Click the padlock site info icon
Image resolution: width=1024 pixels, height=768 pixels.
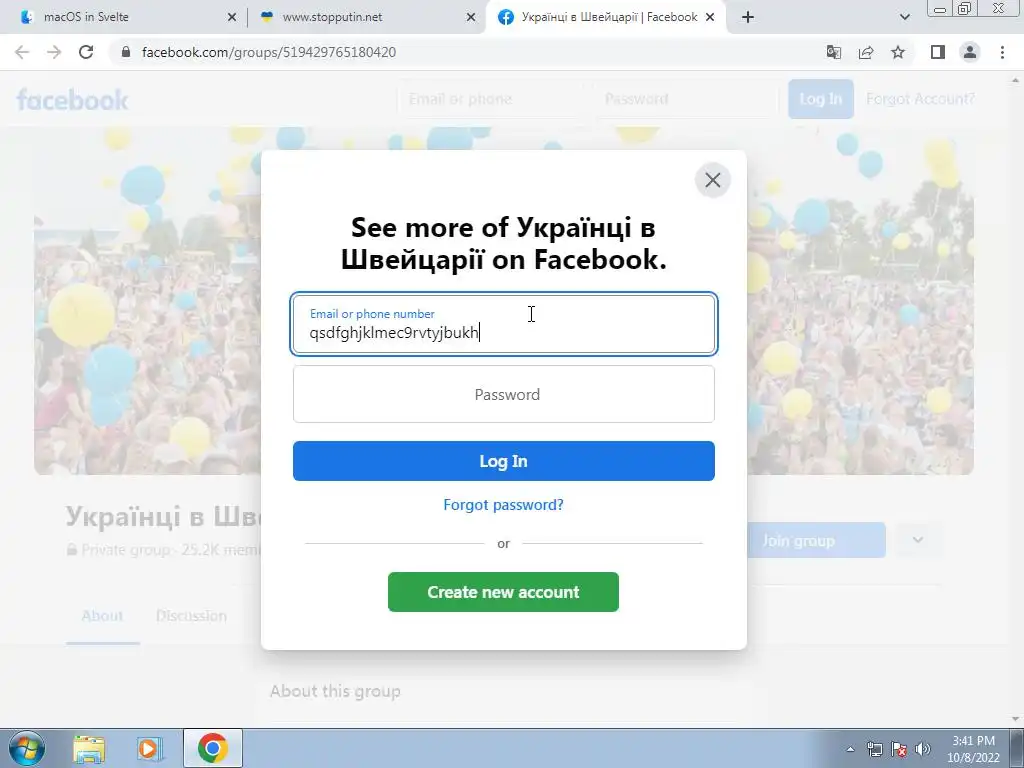pyautogui.click(x=126, y=52)
